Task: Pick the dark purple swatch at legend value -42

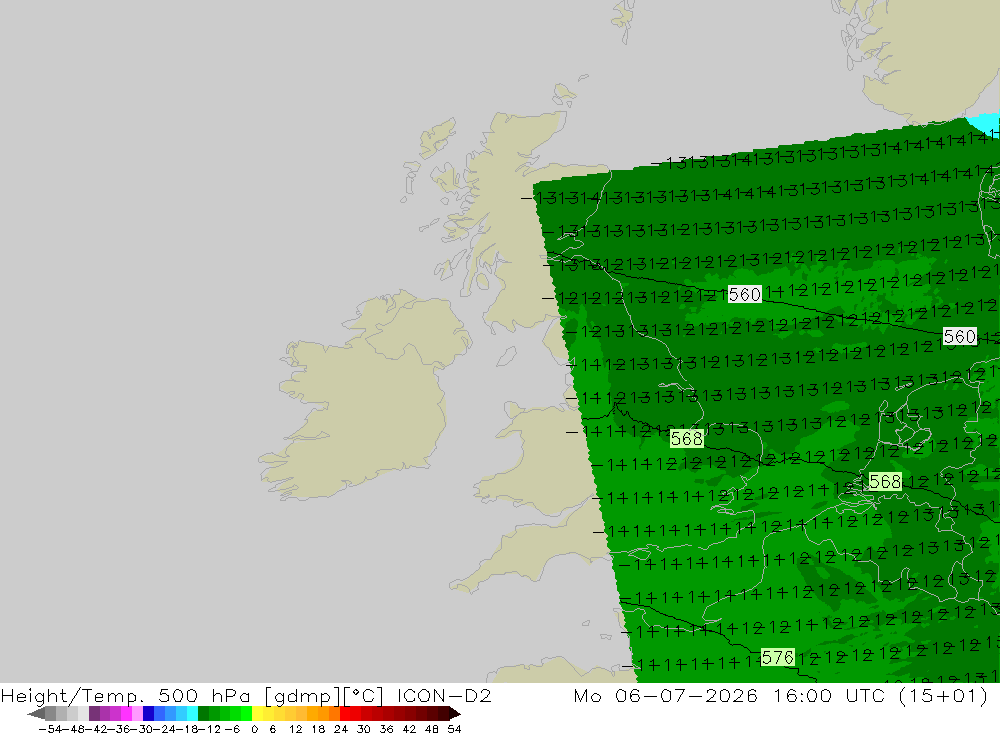Action: tap(94, 713)
